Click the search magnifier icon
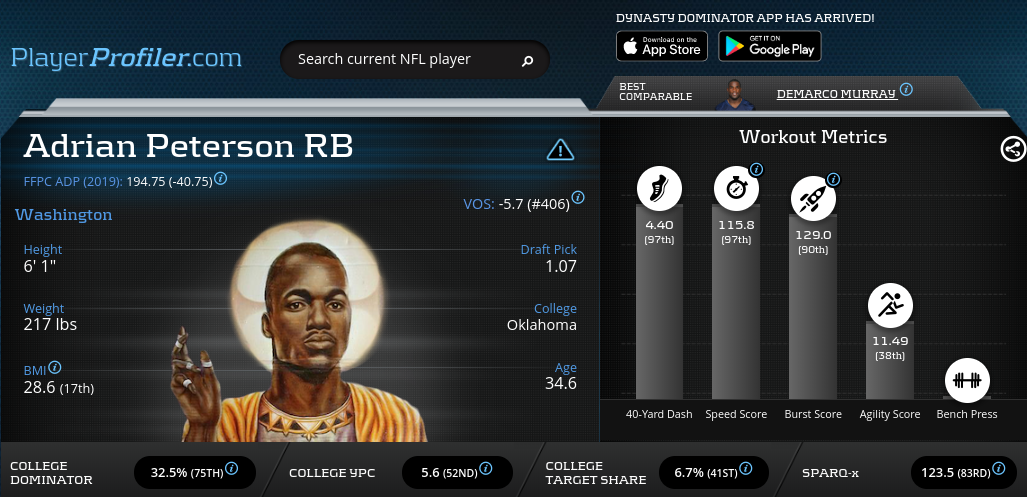The height and width of the screenshot is (497, 1027). 527,61
